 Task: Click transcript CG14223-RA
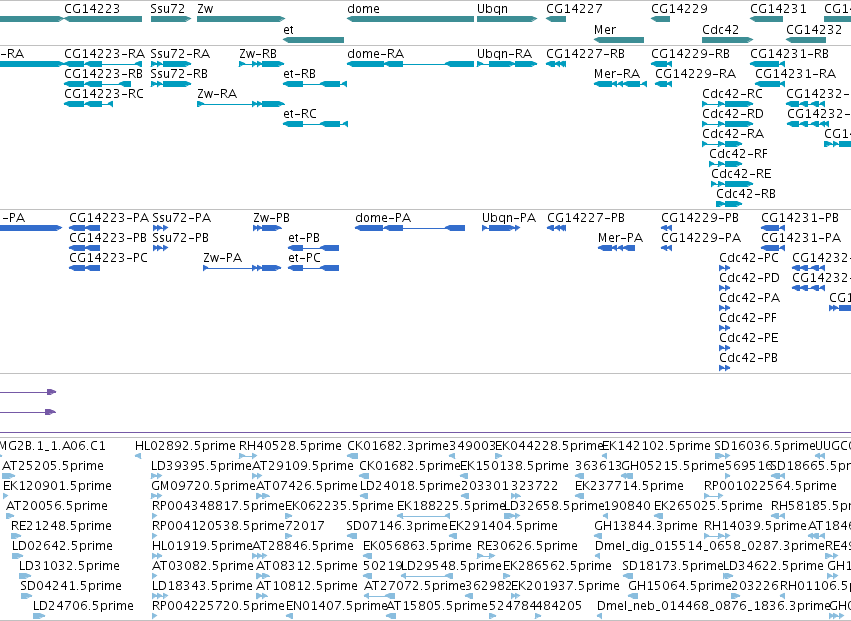(x=103, y=64)
